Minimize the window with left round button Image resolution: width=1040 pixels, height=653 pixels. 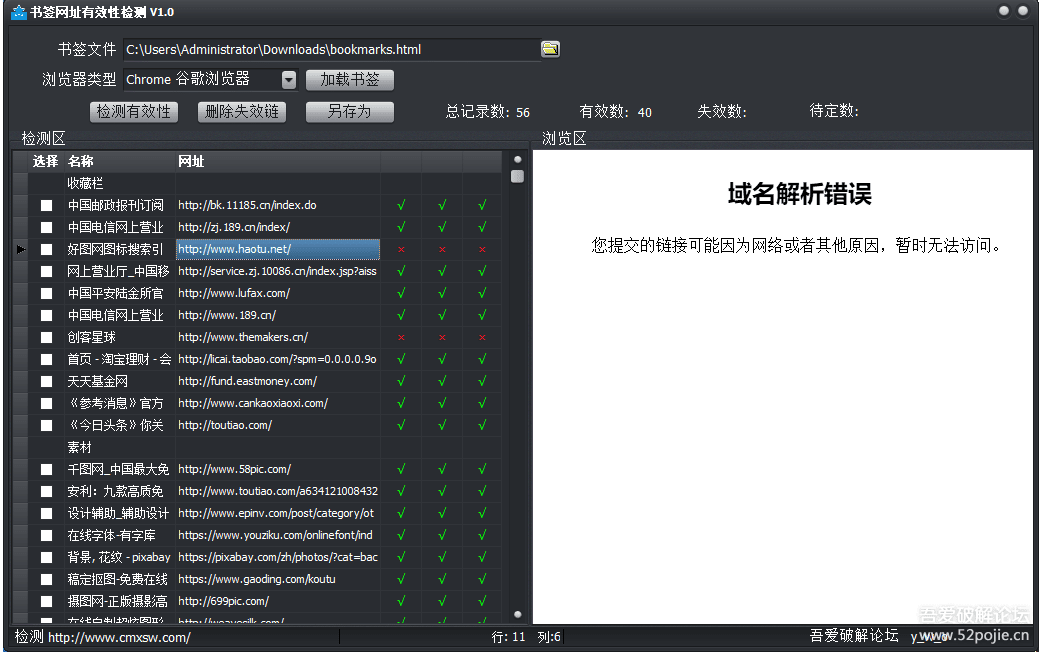1004,11
